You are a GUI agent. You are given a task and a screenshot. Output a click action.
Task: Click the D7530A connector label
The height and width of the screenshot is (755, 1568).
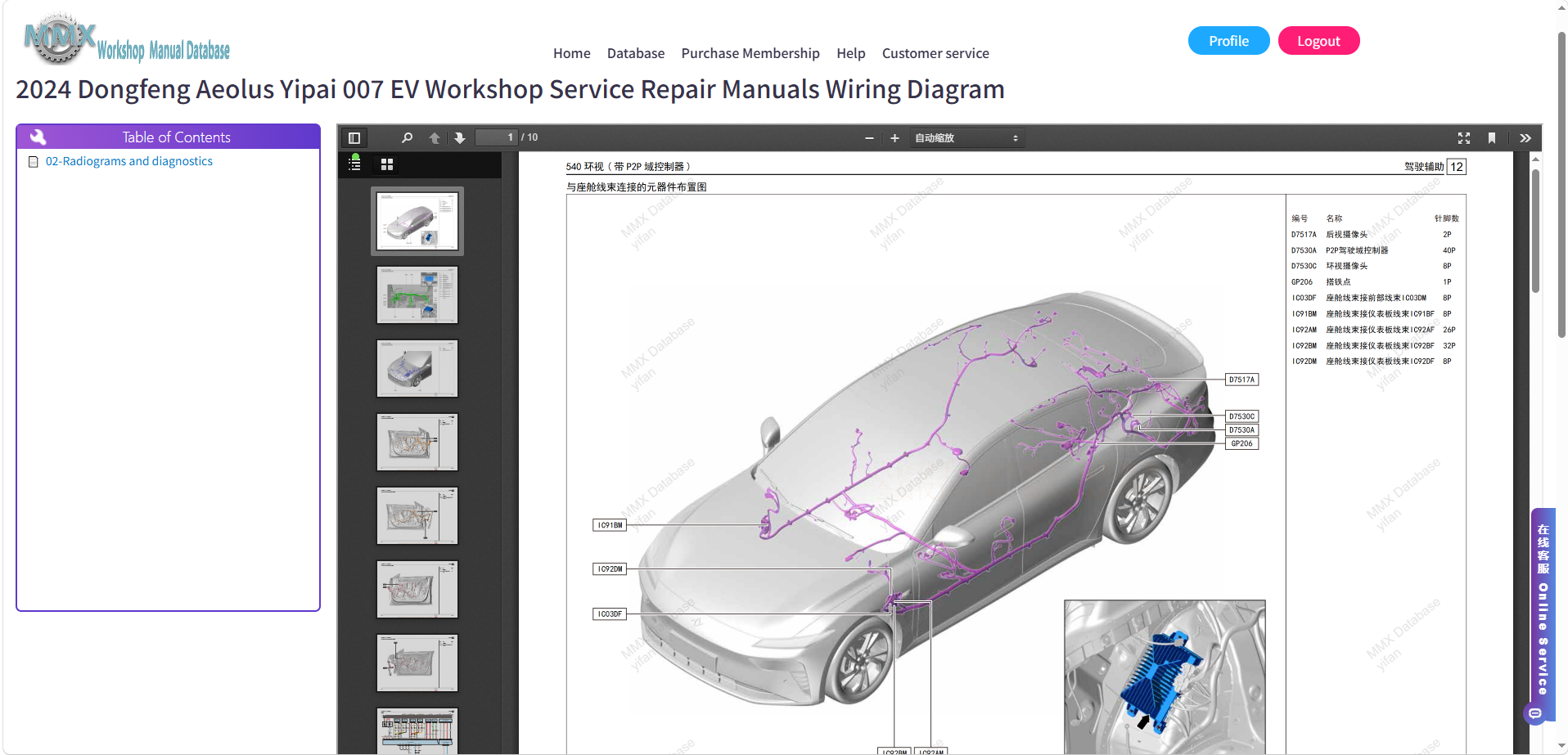(x=1241, y=430)
